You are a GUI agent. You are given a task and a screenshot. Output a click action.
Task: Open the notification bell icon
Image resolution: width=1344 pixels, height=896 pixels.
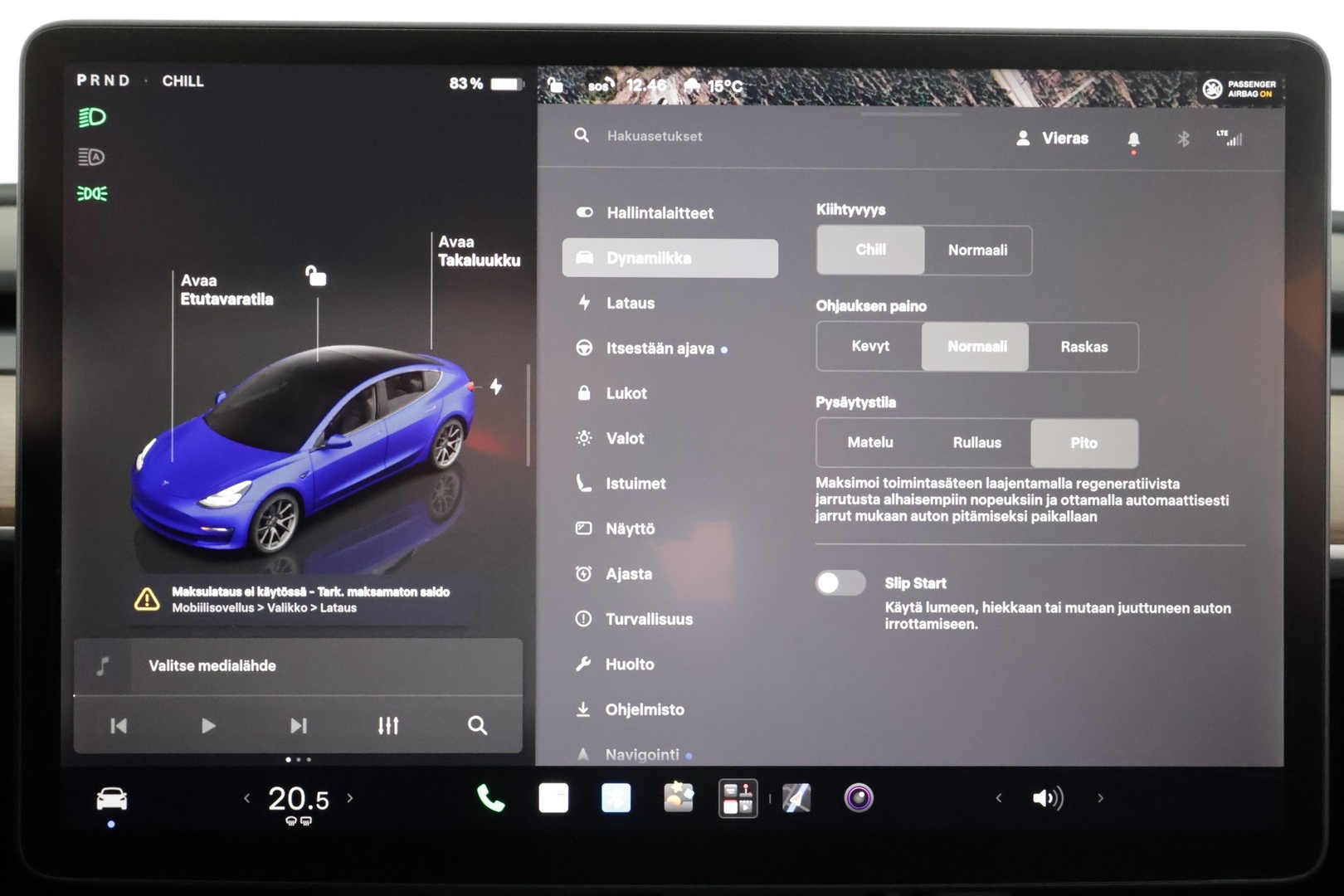tap(1133, 139)
